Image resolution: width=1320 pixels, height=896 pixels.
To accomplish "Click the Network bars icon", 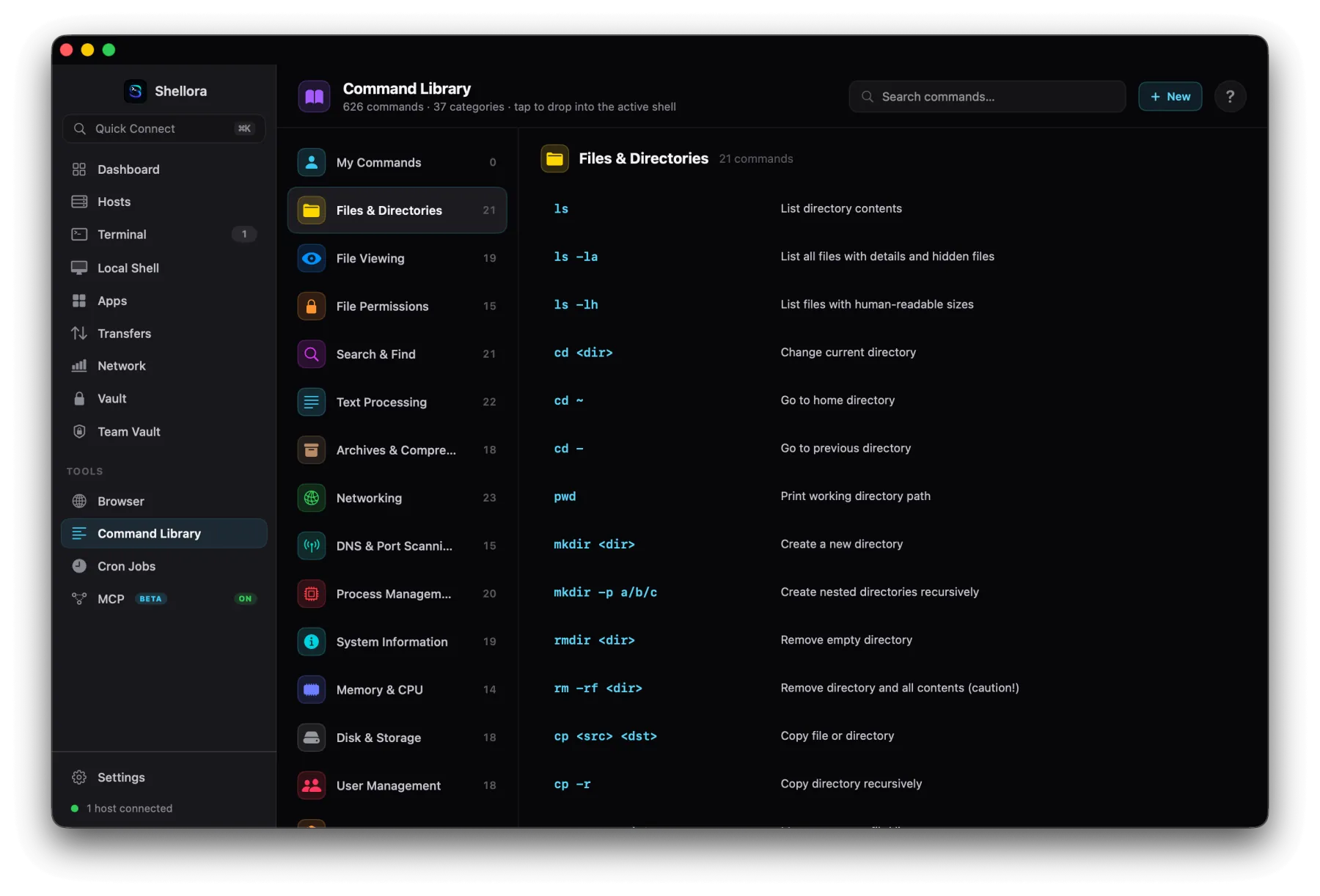I will click(79, 365).
